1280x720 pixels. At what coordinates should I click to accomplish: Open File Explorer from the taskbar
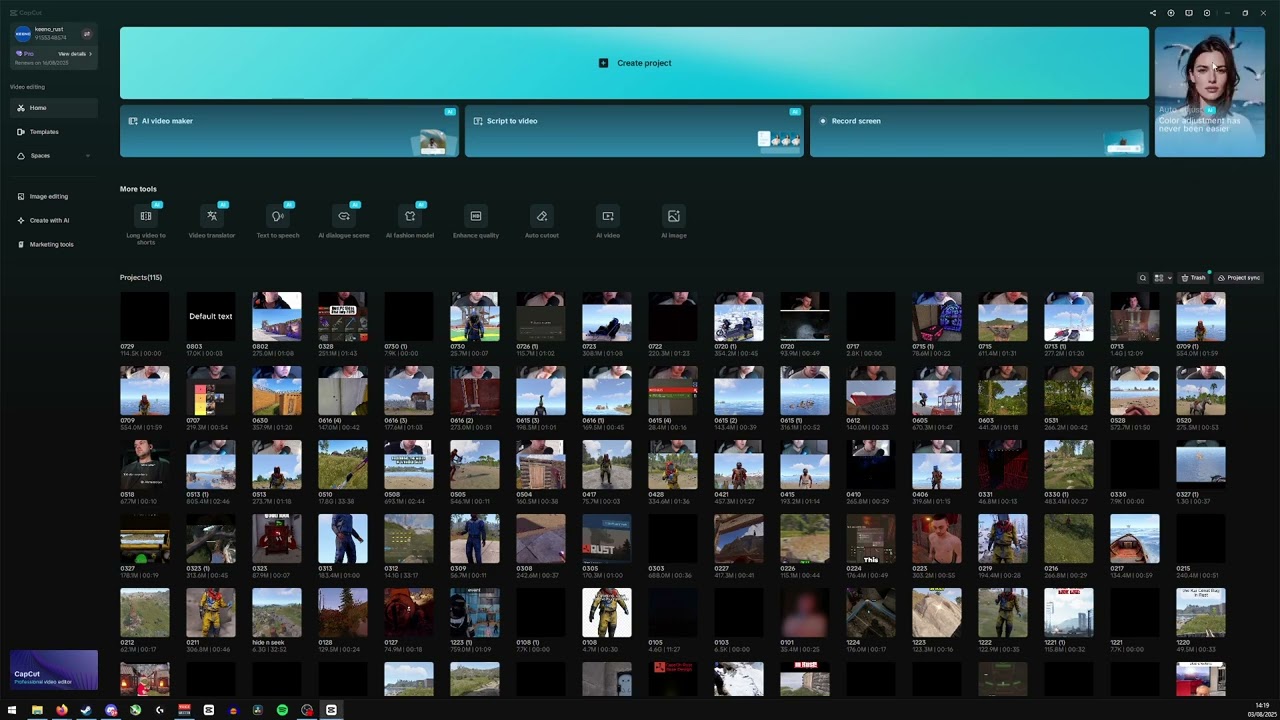[37, 710]
